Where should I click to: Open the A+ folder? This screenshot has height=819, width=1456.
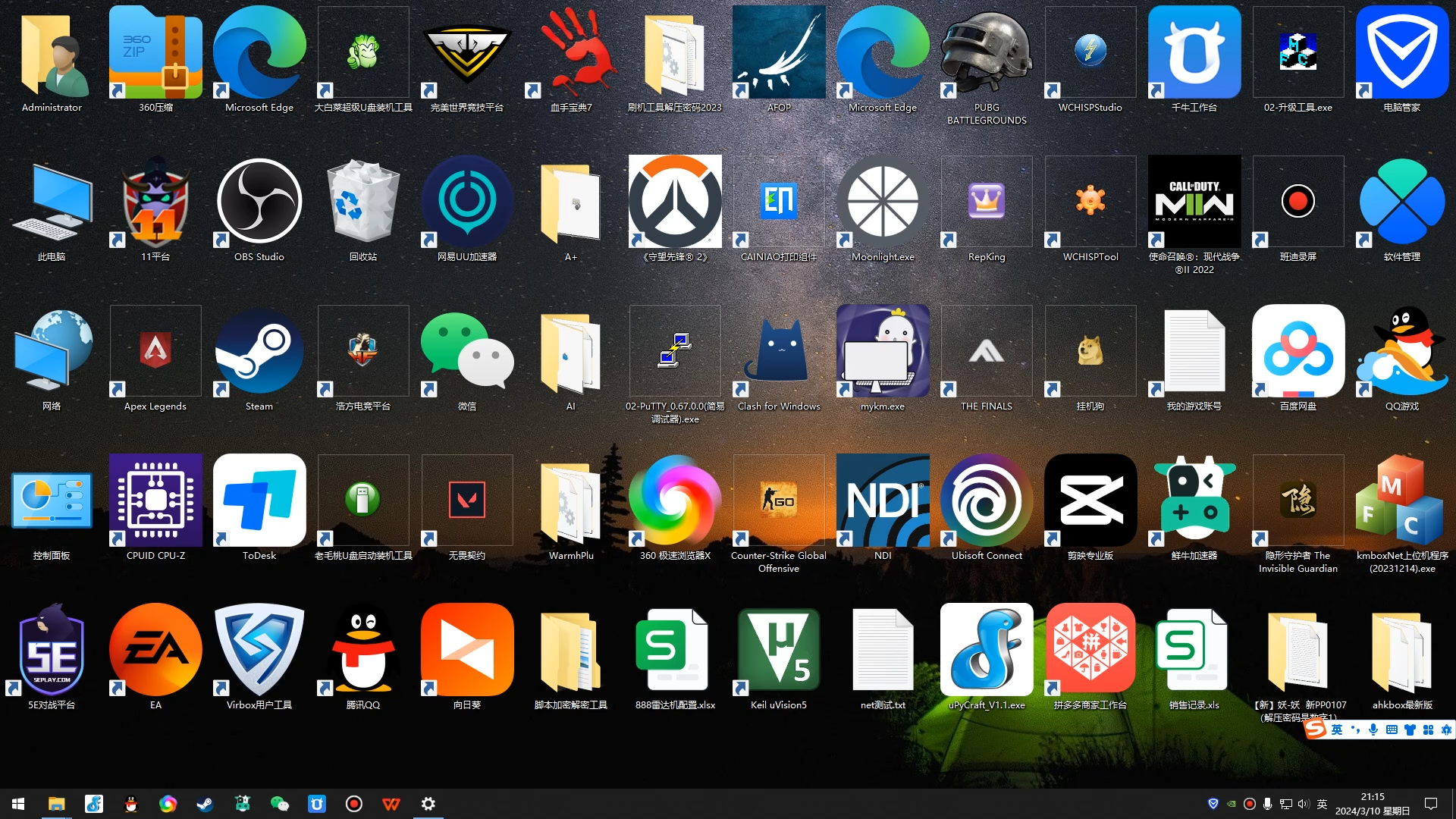tap(571, 209)
